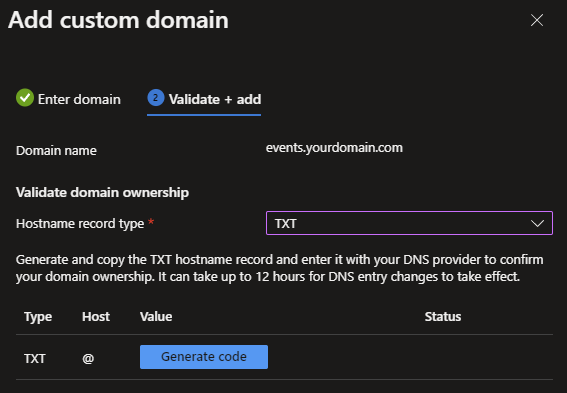567x393 pixels.
Task: Click the Host column header
Action: [x=96, y=317]
